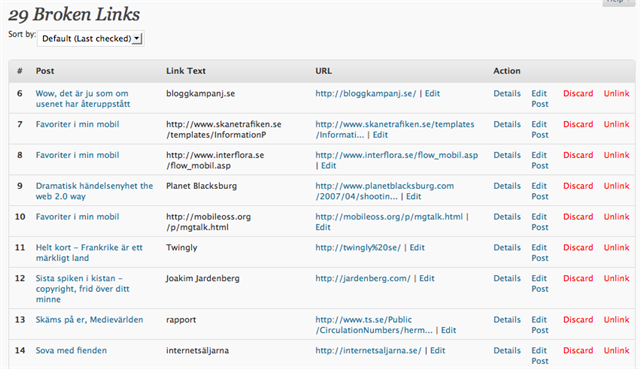The image size is (640, 369).
Task: Unlink the internetsäljarna link
Action: point(616,351)
